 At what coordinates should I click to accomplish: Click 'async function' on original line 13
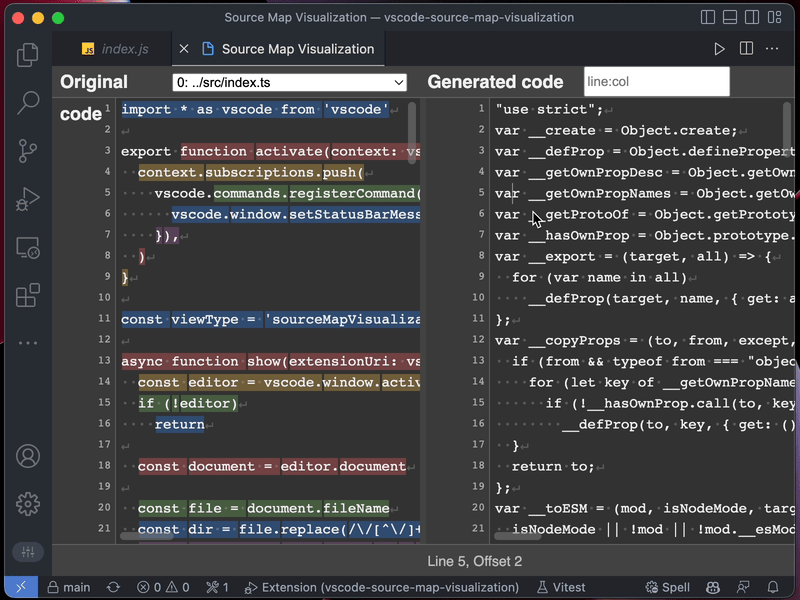click(x=180, y=361)
